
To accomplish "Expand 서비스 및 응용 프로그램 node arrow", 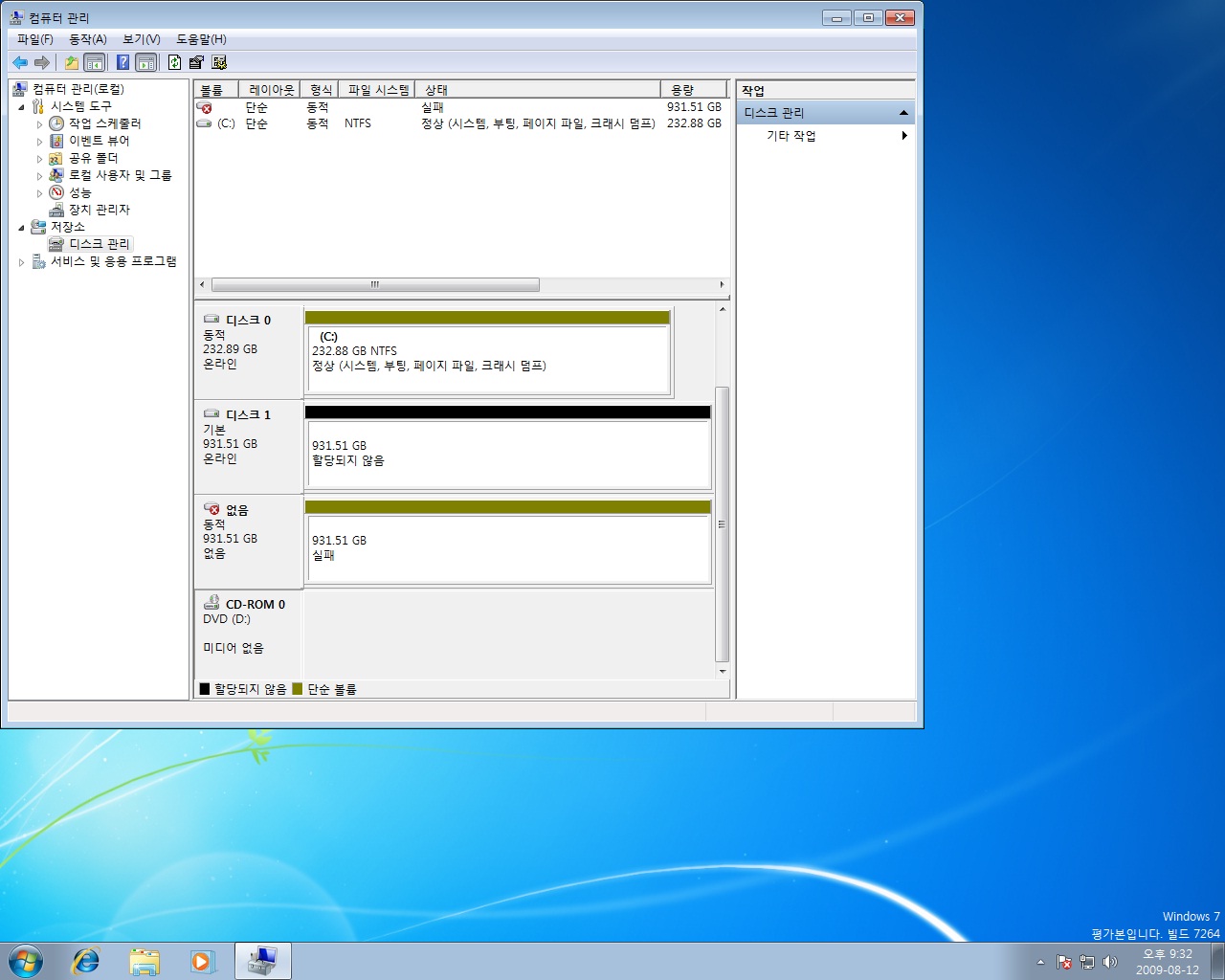I will 21,261.
